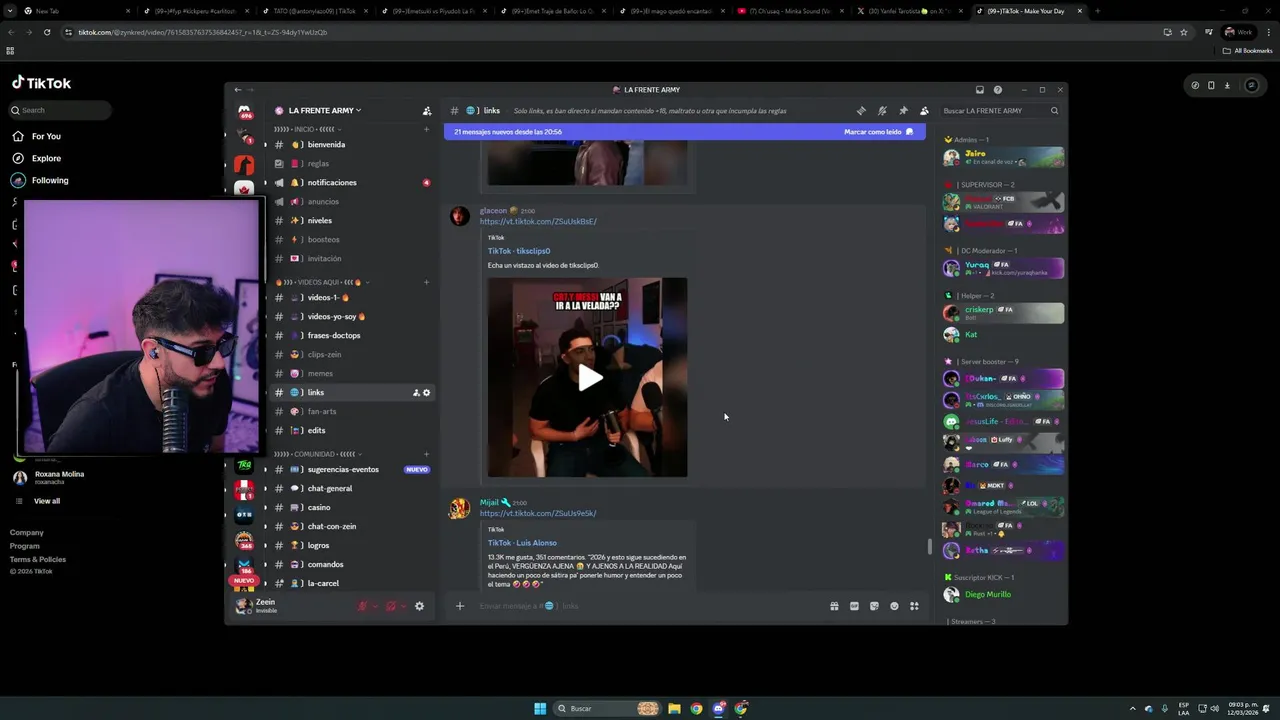Open Discord threads icon in links channel header
Image resolution: width=1280 pixels, height=720 pixels.
click(861, 111)
